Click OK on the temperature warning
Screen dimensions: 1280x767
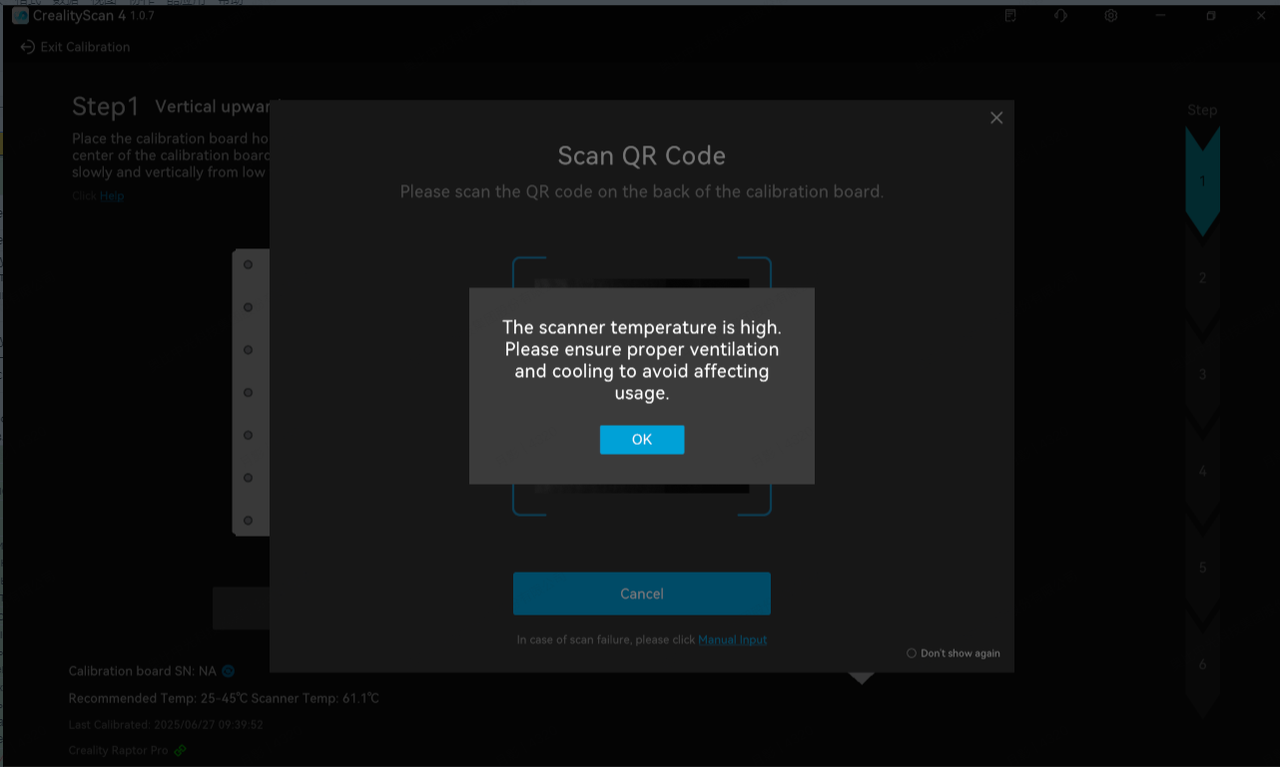point(642,440)
